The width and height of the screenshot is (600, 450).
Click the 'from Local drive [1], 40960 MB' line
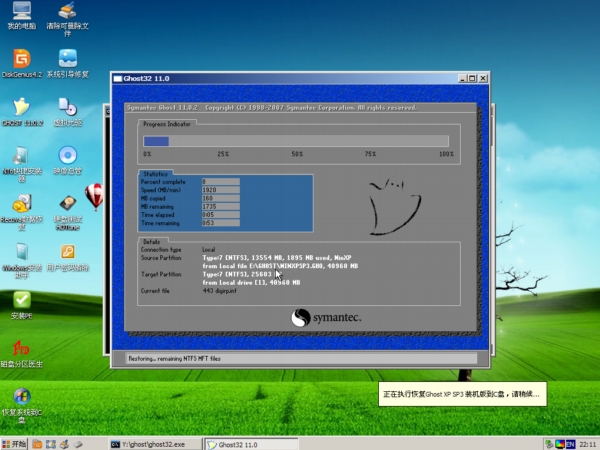tap(251, 283)
